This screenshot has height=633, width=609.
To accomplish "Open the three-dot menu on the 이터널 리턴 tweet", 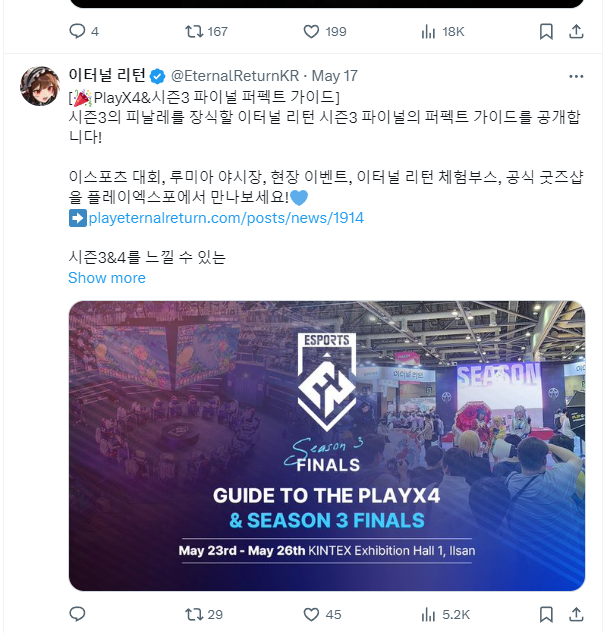I will pos(576,76).
